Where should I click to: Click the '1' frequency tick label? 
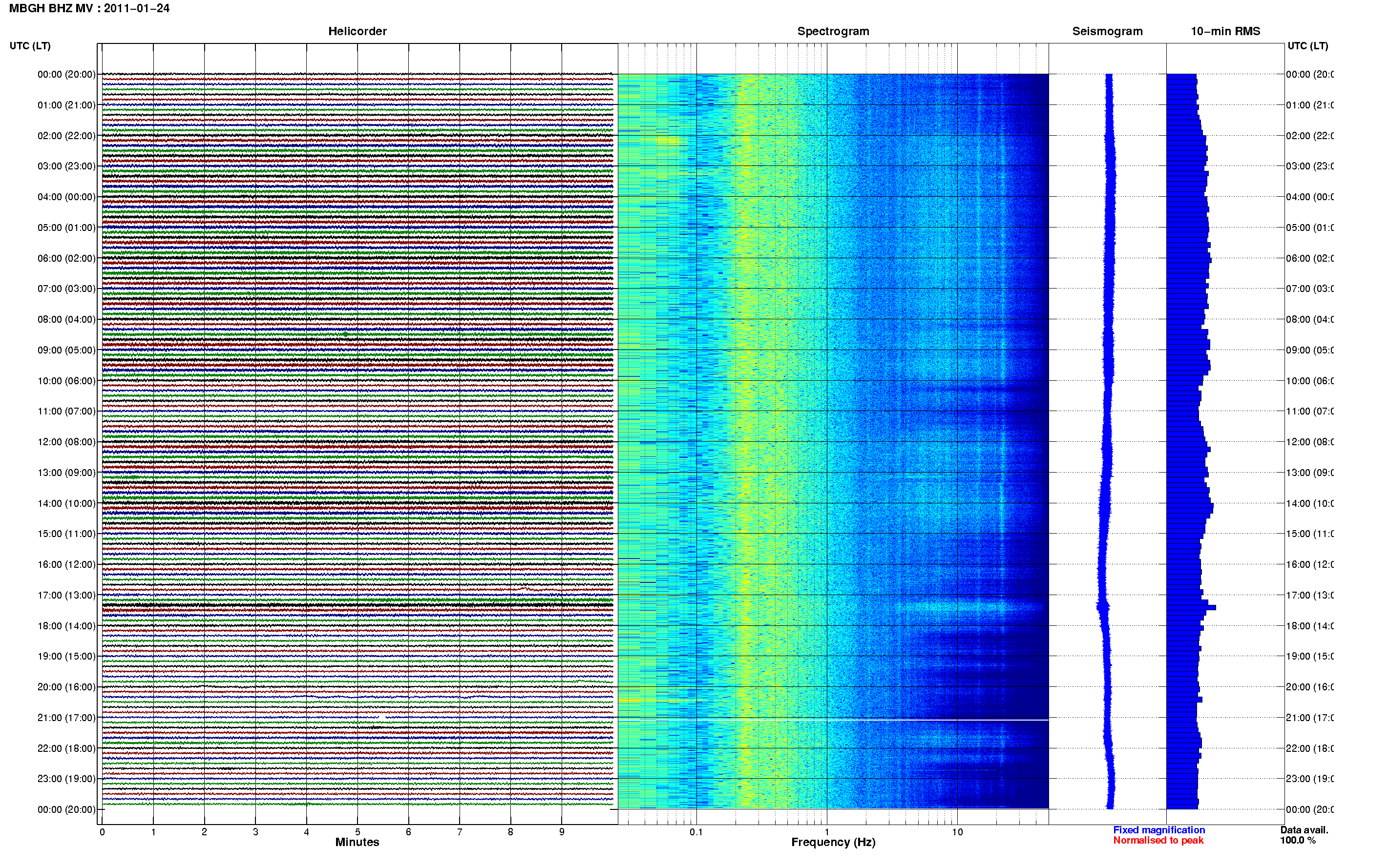(x=827, y=832)
